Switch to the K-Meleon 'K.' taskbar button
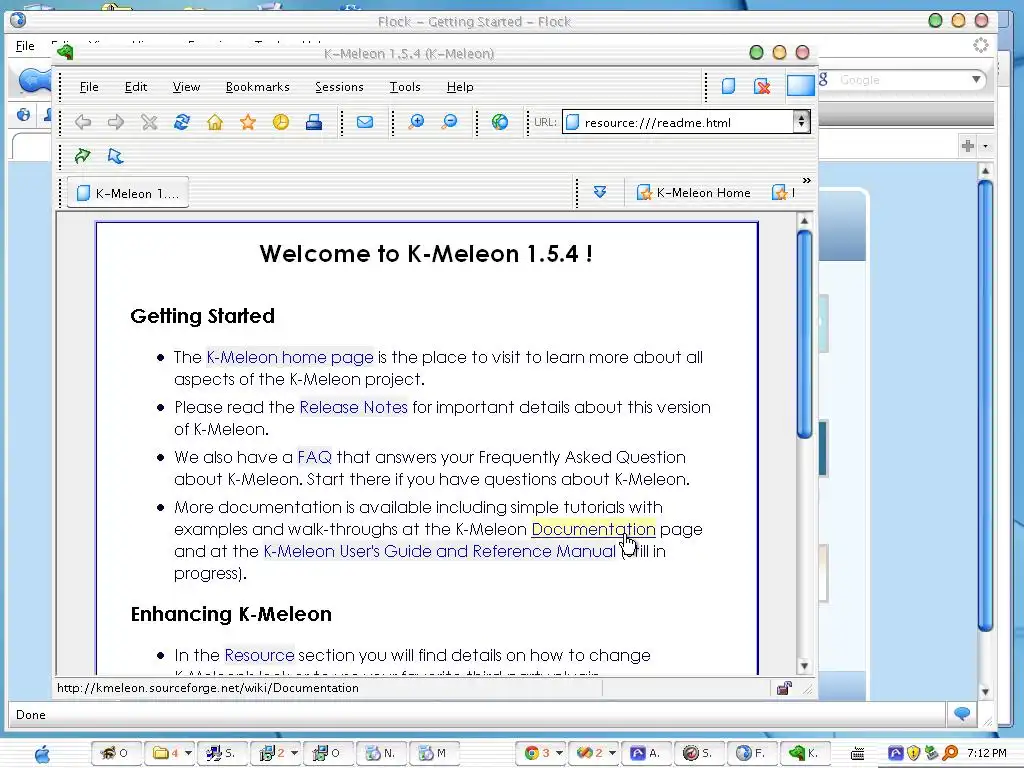This screenshot has width=1024, height=768. 804,753
